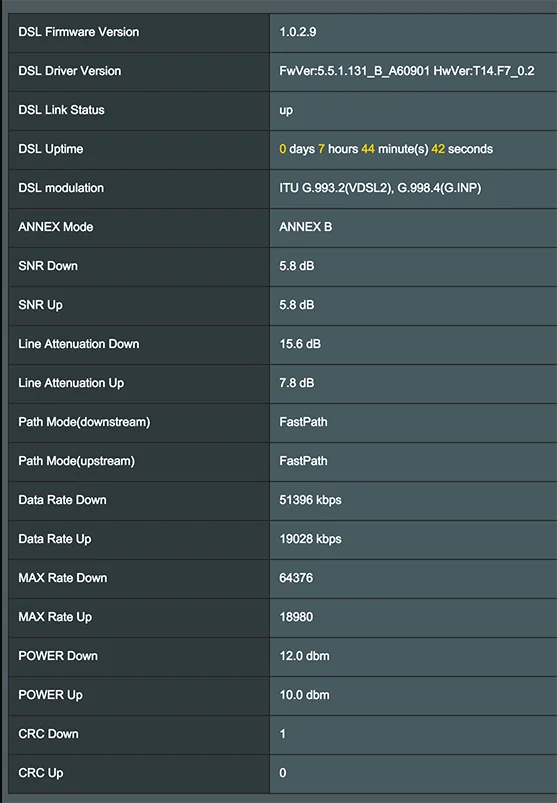Click the Path Mode(upstream) label
The image size is (557, 803).
[x=77, y=461]
